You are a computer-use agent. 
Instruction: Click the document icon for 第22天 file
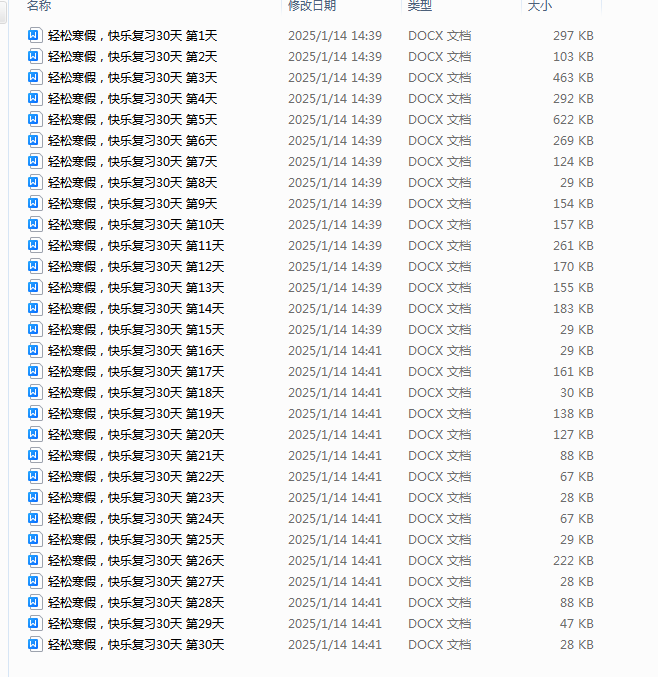click(x=35, y=477)
